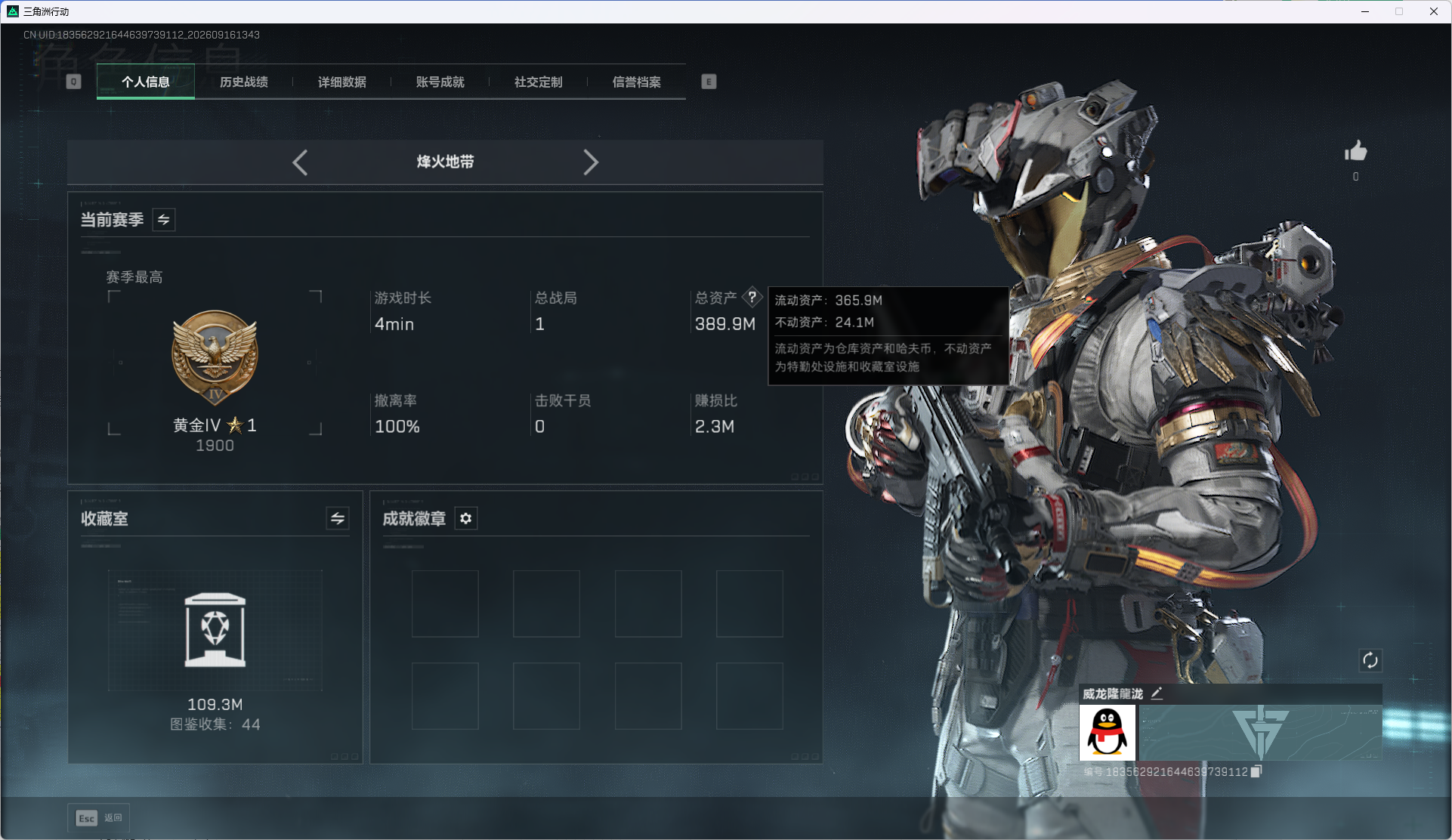Screen dimensions: 1452x840
Task: Close the 三角洲行动 window
Action: click(1434, 11)
